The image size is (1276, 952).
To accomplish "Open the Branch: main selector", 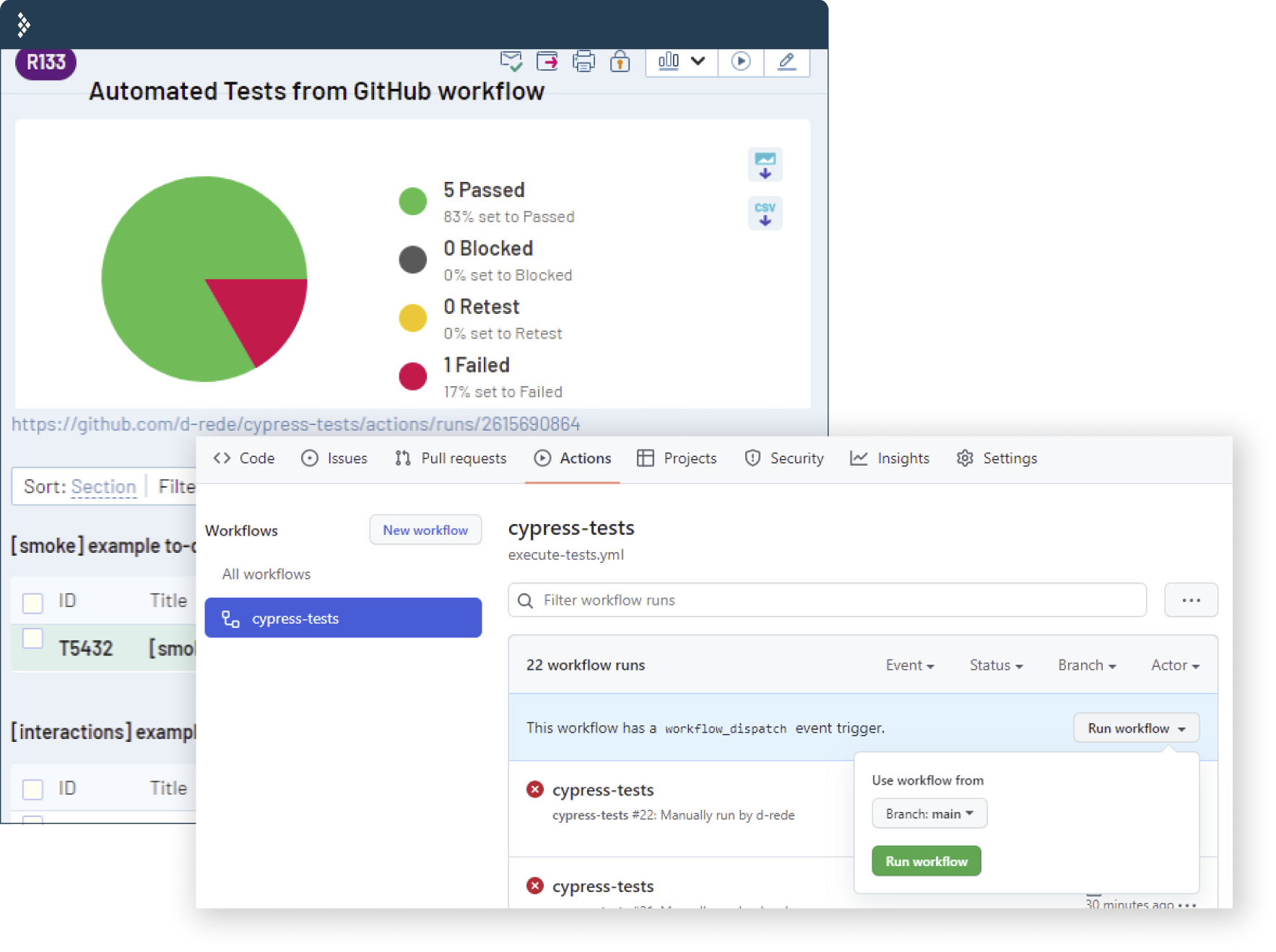I will click(929, 813).
